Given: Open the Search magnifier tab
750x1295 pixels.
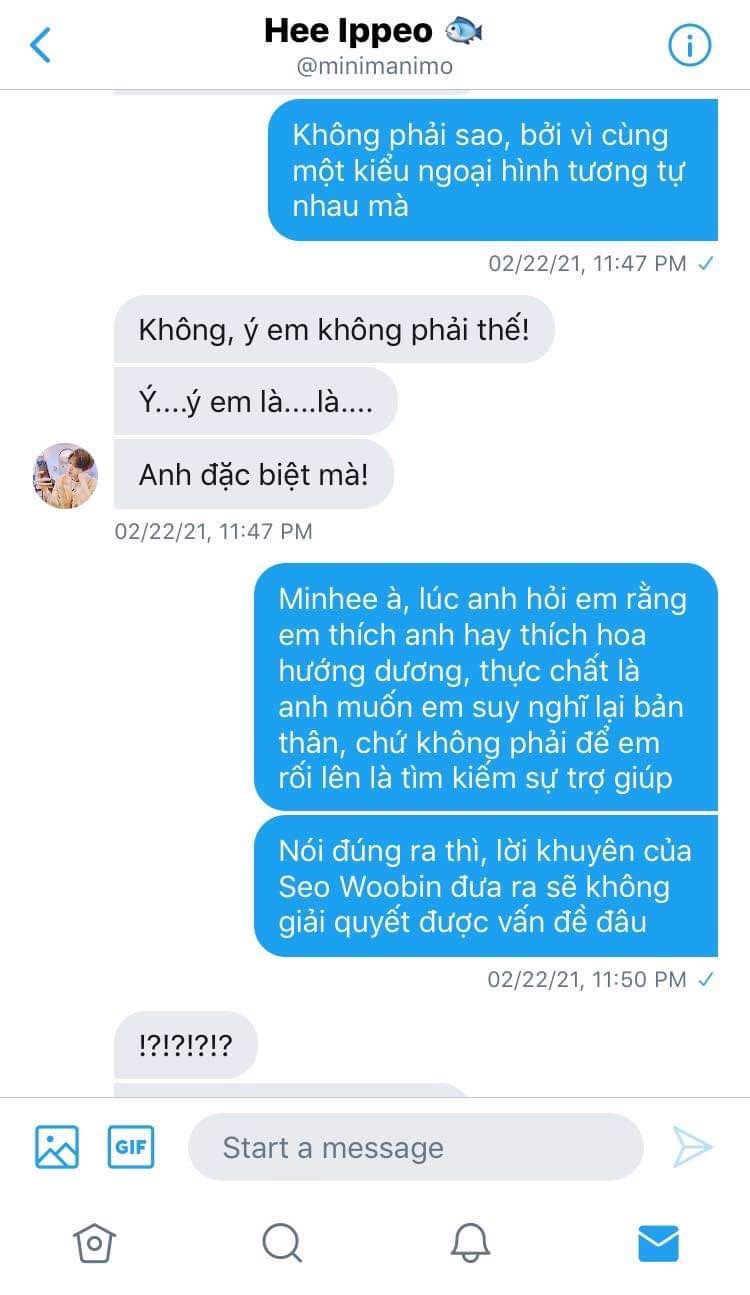Looking at the screenshot, I should point(282,1243).
